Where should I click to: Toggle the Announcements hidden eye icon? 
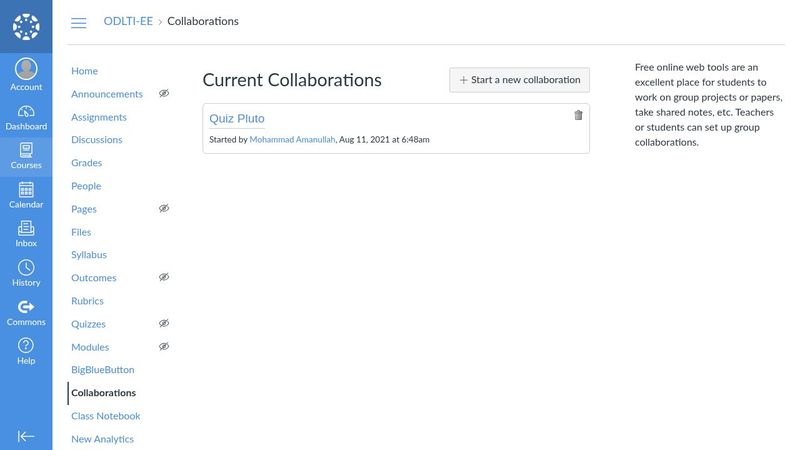[164, 93]
